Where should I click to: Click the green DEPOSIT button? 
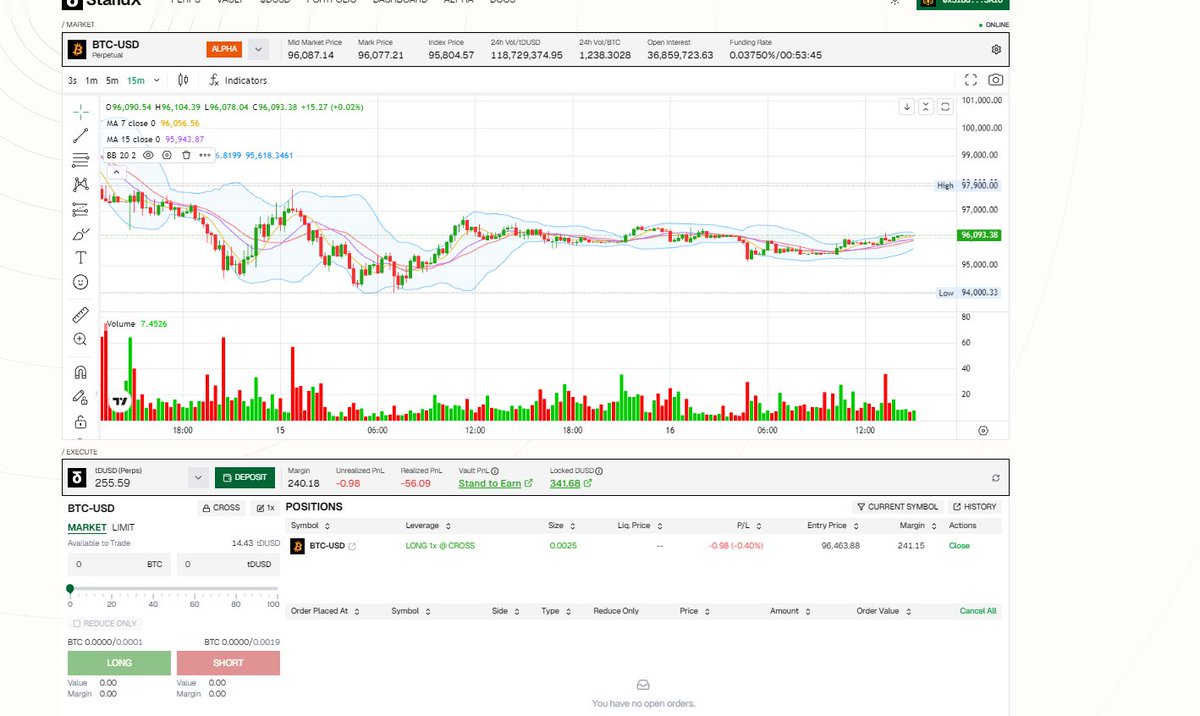point(245,478)
